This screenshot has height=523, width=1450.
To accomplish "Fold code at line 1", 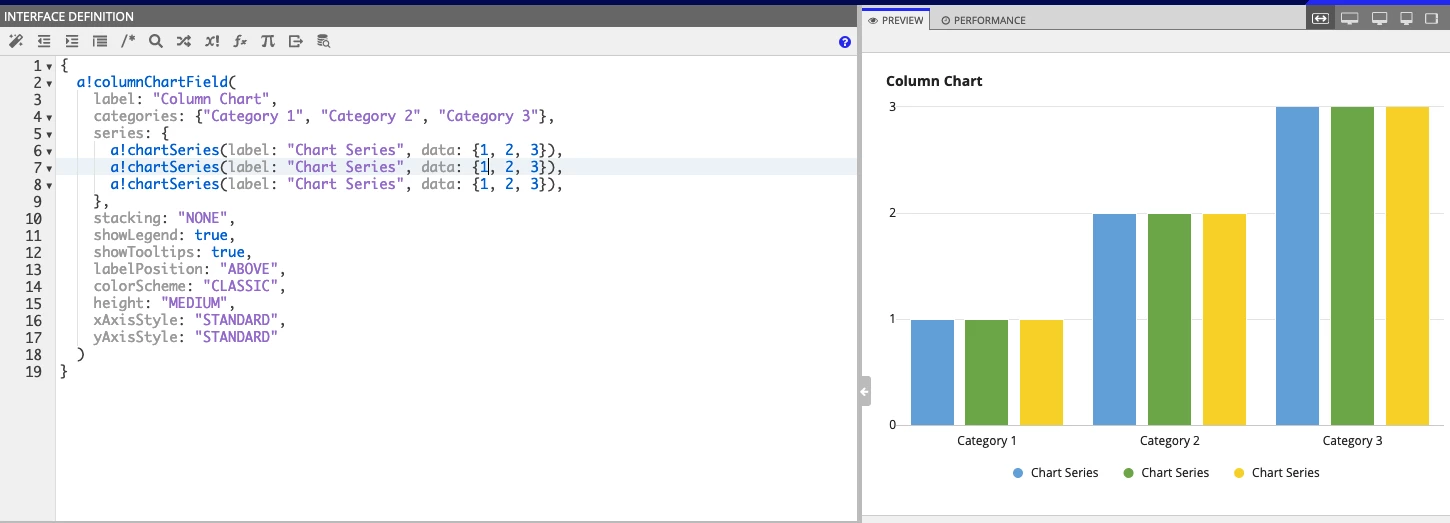I will click(x=50, y=66).
